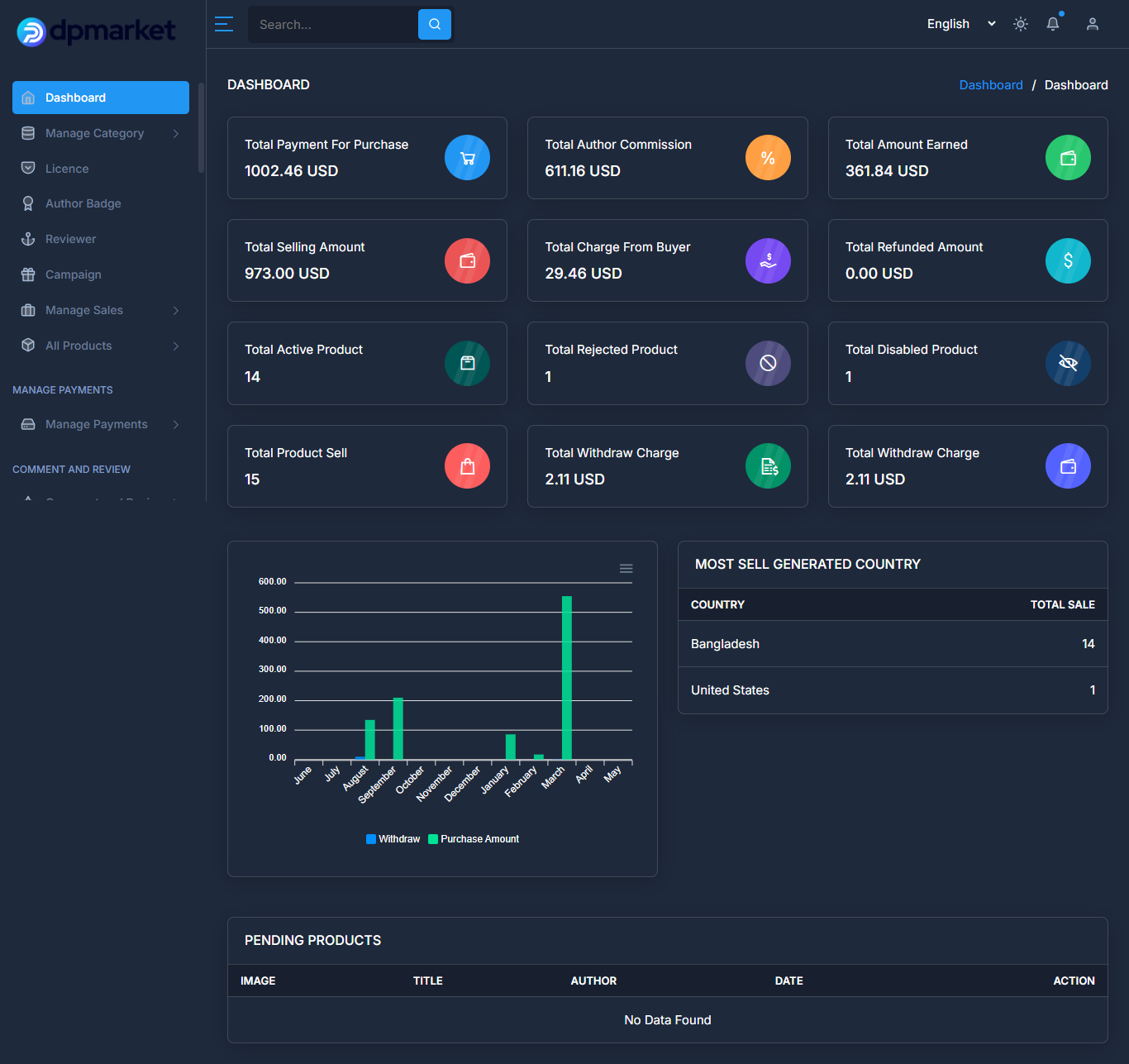Click the Dashboard breadcrumb link
Screen dimensions: 1129x1064
coord(991,85)
